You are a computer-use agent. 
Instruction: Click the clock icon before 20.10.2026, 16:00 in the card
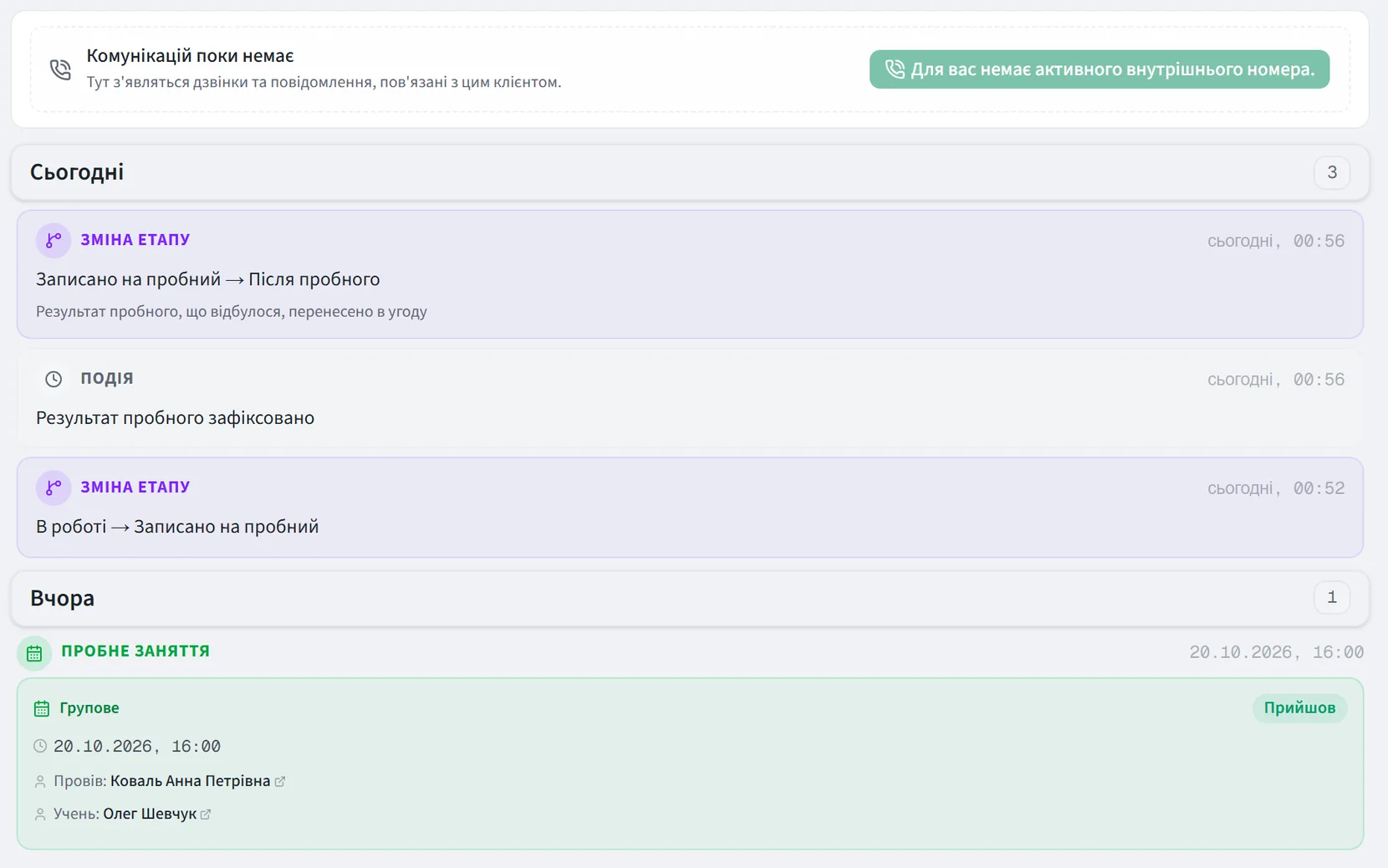point(40,746)
